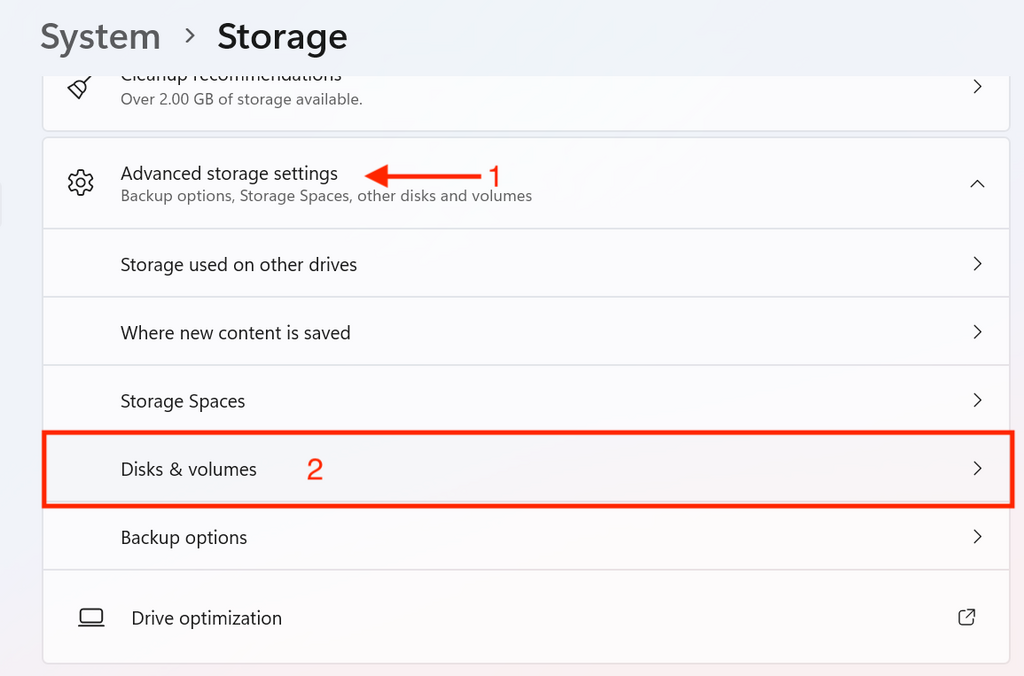
Task: Click the broom icon next to Cleanup recommendations
Action: pos(80,87)
